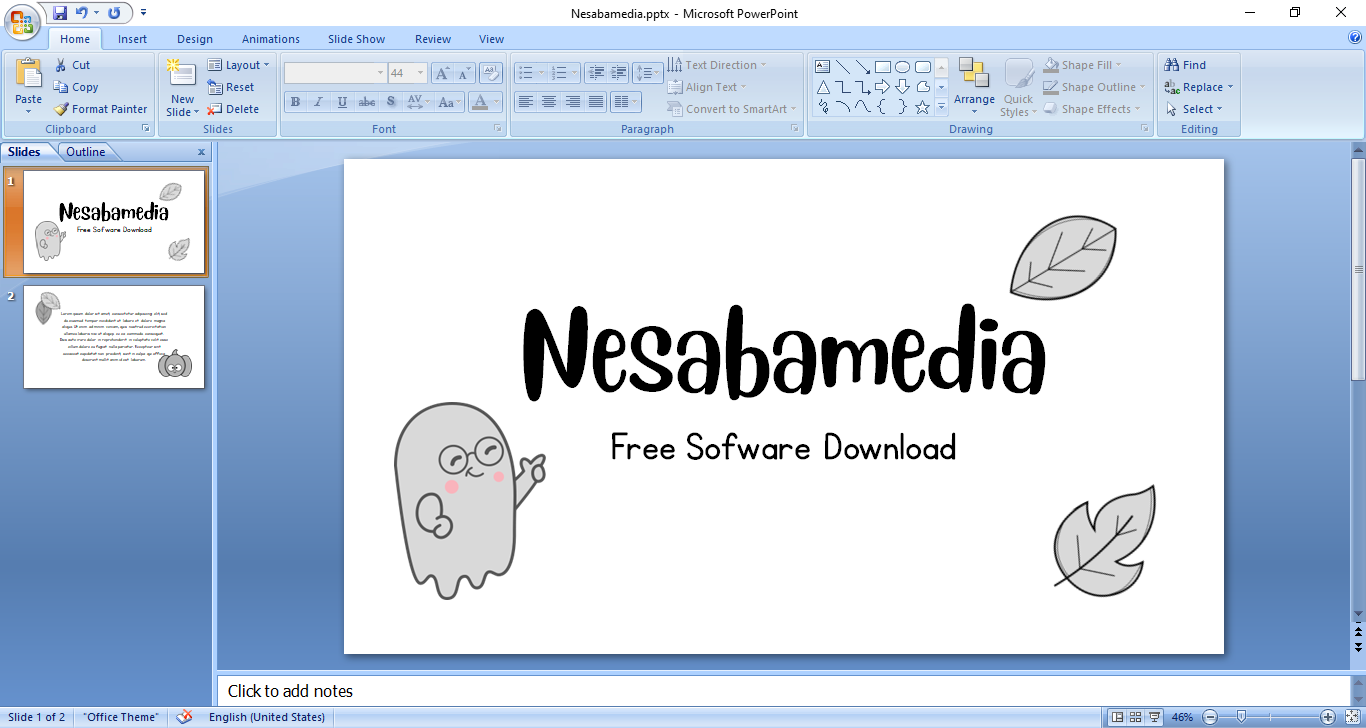1366x728 pixels.
Task: Click the Find binoculars icon
Action: pos(1172,65)
